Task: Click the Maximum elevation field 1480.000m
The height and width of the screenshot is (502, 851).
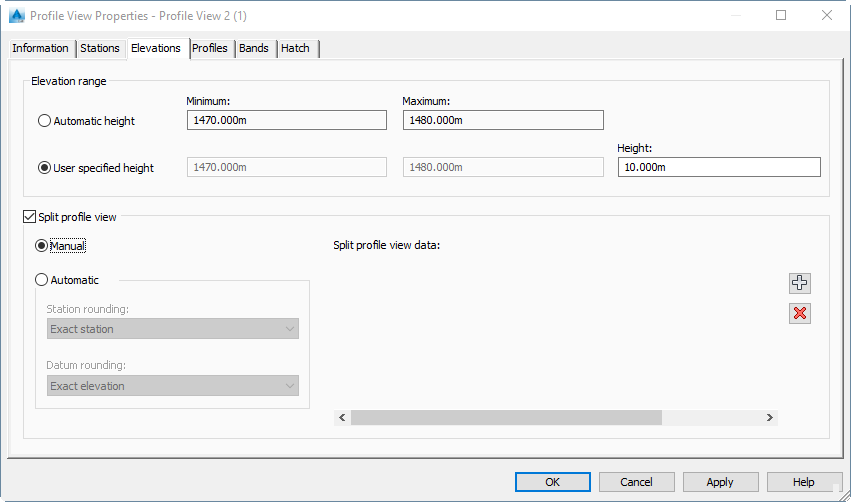Action: point(503,120)
